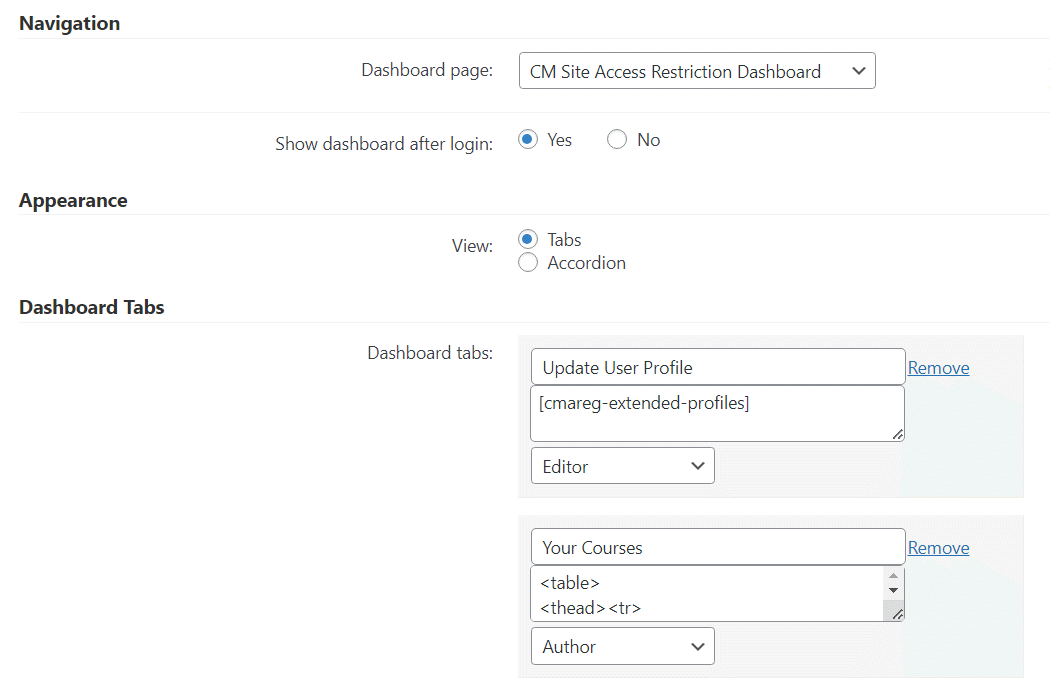Select No for show dashboard after login
This screenshot has height=690, width=1050.
coord(617,140)
